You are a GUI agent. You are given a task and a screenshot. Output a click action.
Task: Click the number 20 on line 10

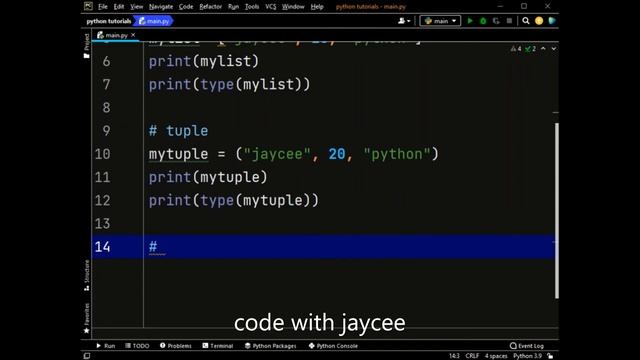(337, 154)
